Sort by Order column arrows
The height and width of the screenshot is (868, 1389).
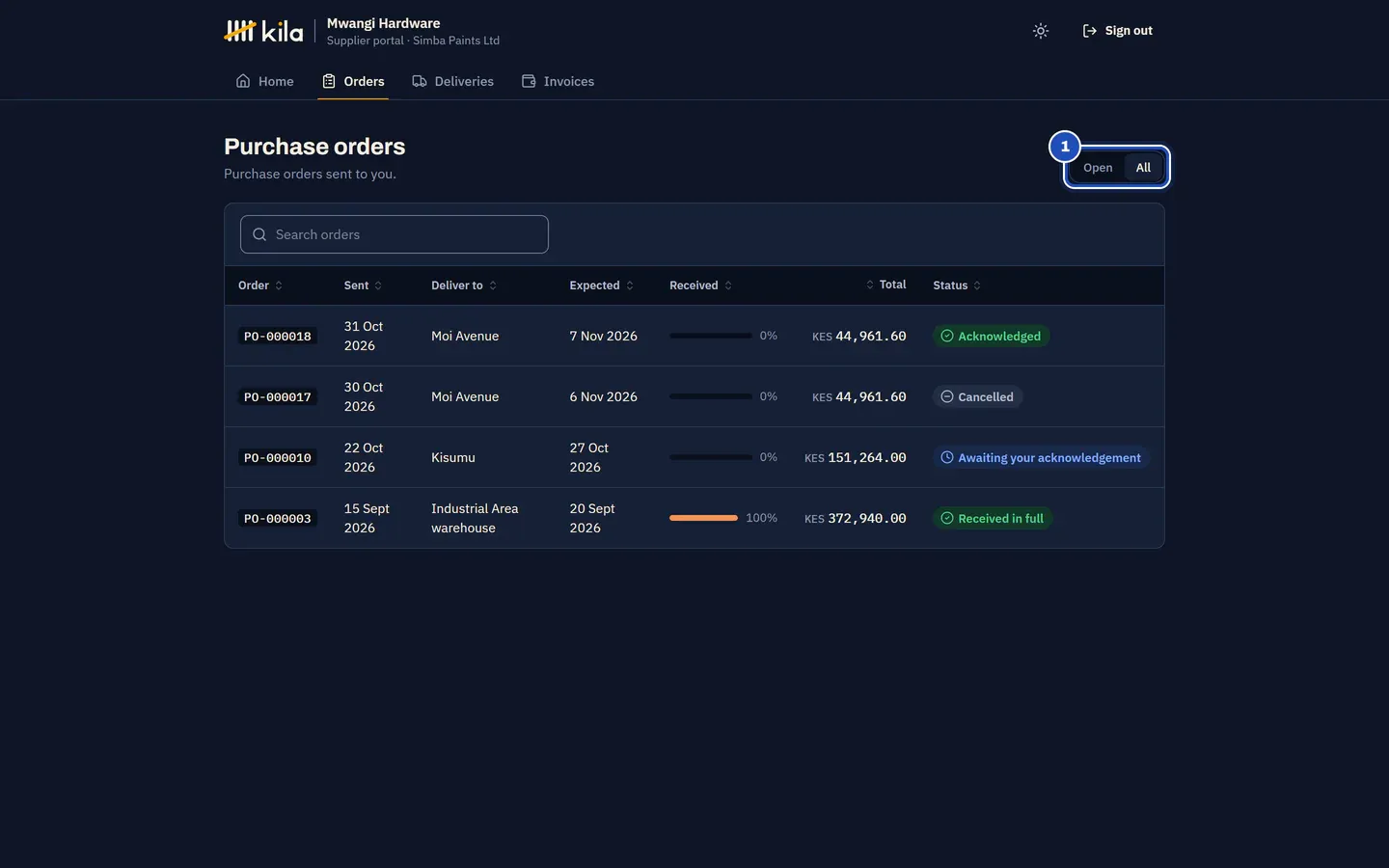click(279, 285)
